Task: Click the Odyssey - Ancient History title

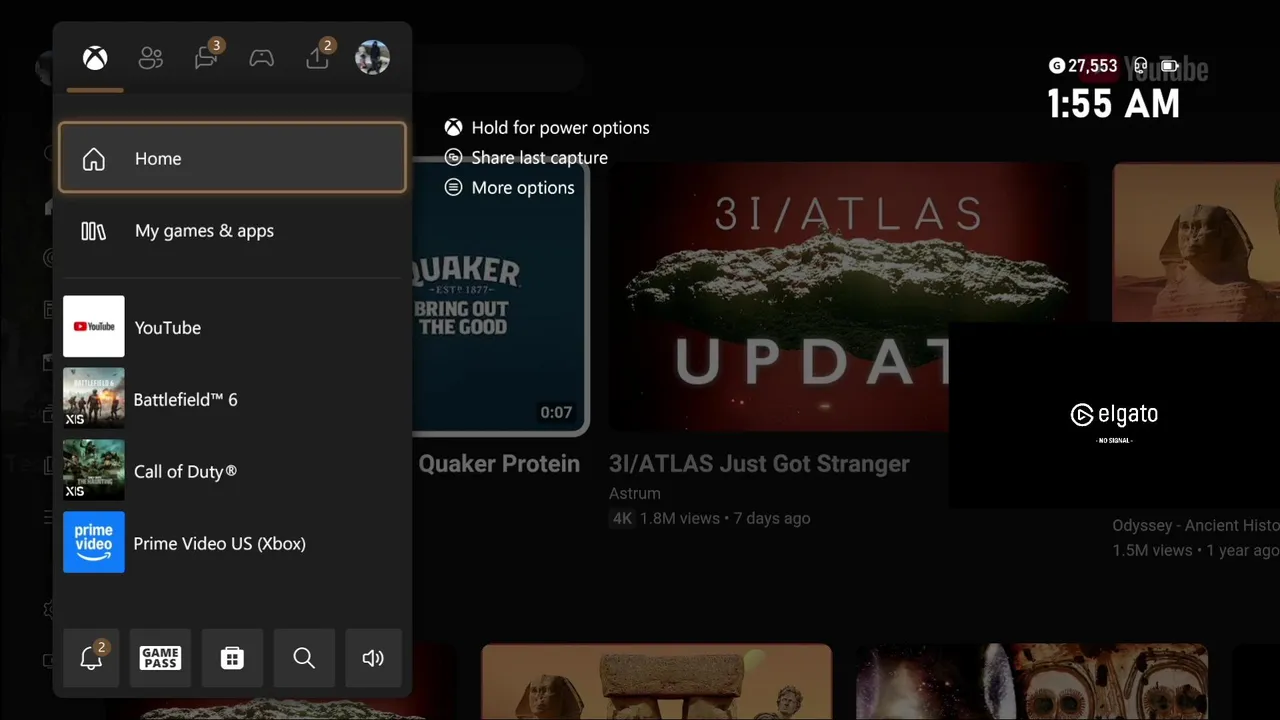Action: [1196, 525]
